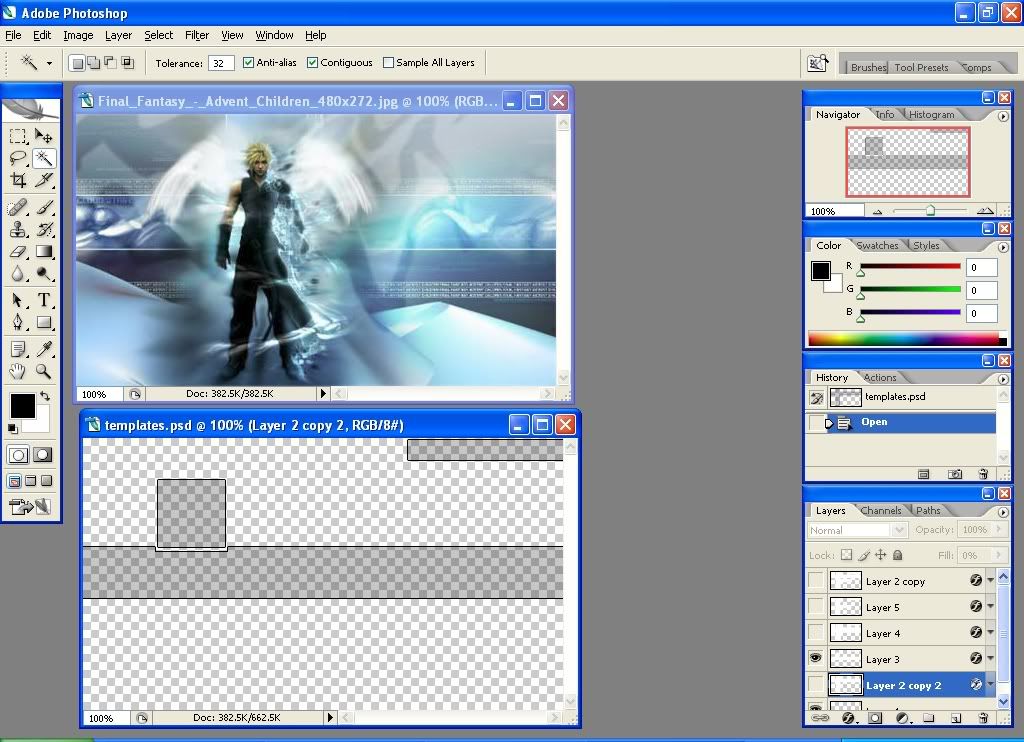Select the Crop tool
The width and height of the screenshot is (1024, 742).
pyautogui.click(x=18, y=180)
